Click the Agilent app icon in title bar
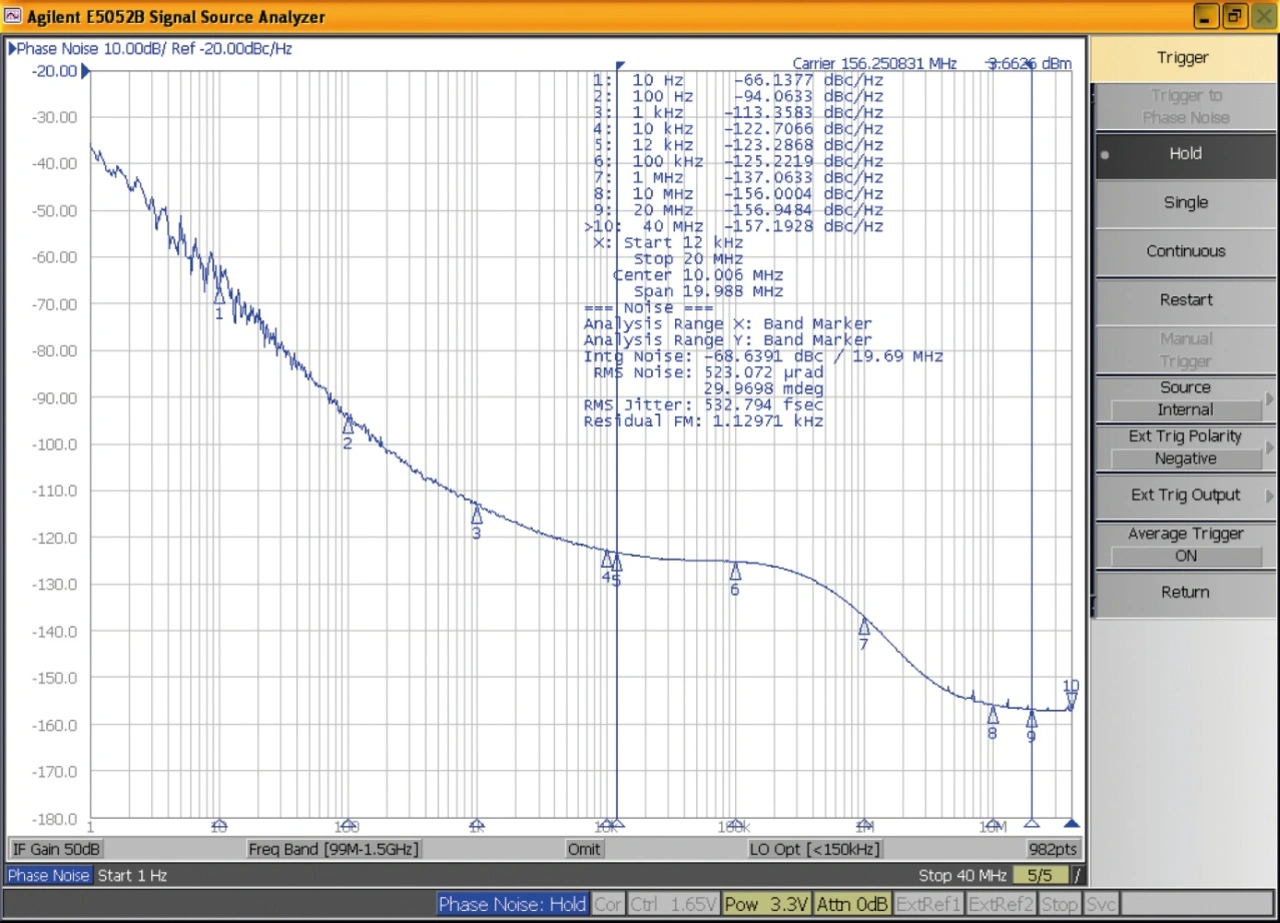This screenshot has width=1280, height=923. click(13, 17)
